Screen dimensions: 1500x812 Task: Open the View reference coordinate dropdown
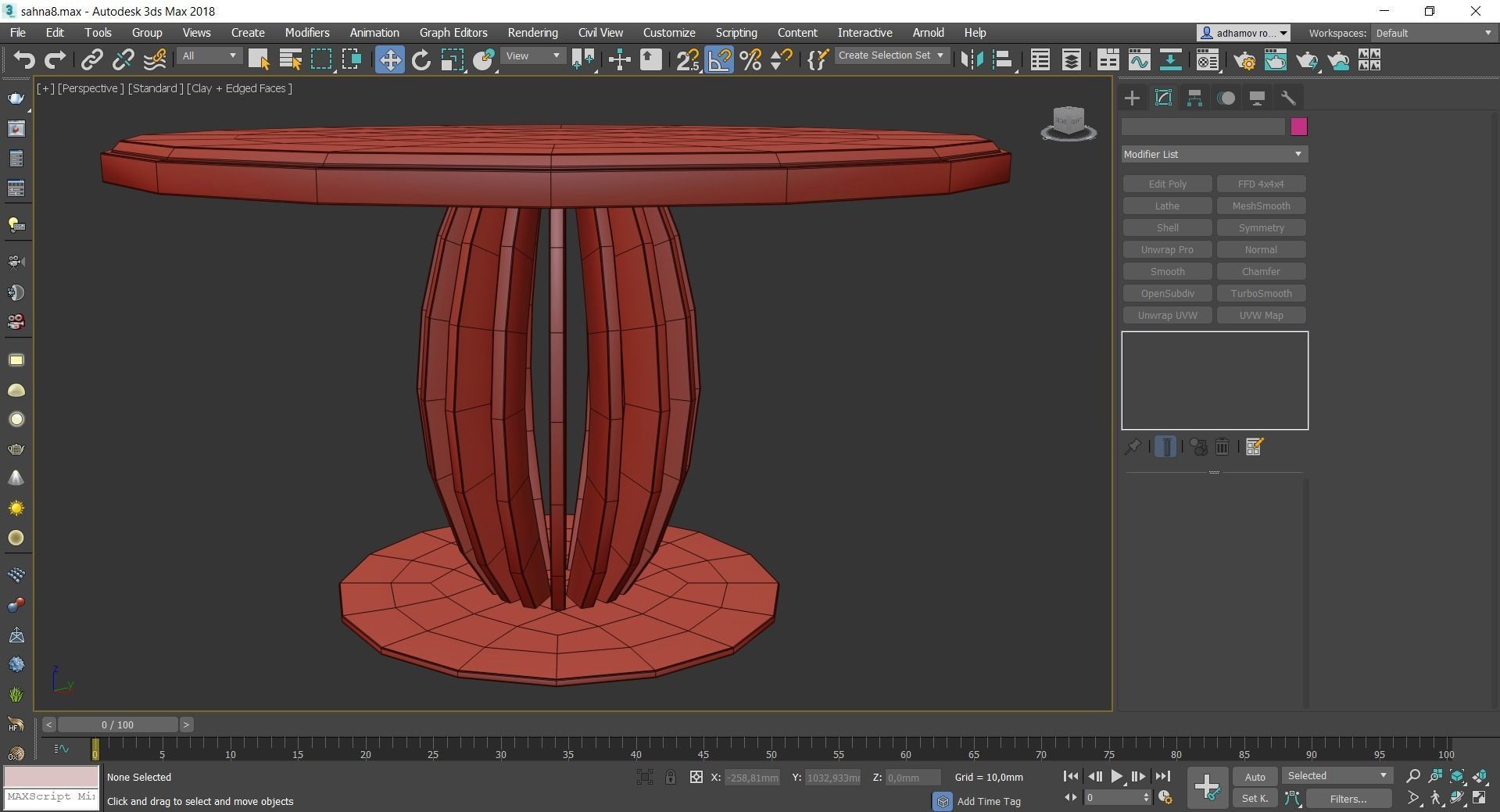point(533,56)
